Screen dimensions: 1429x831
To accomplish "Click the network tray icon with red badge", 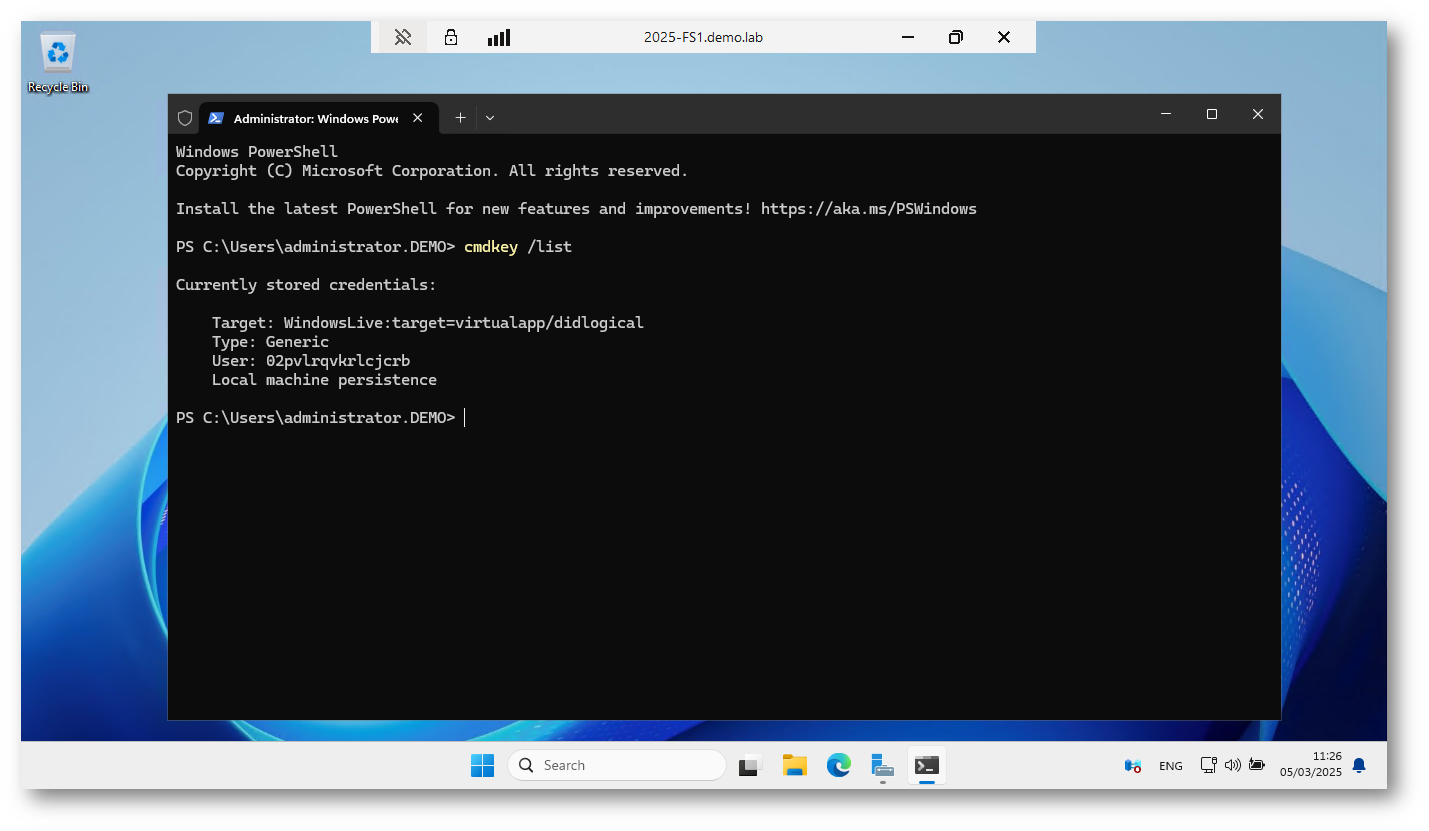I will coord(1133,766).
